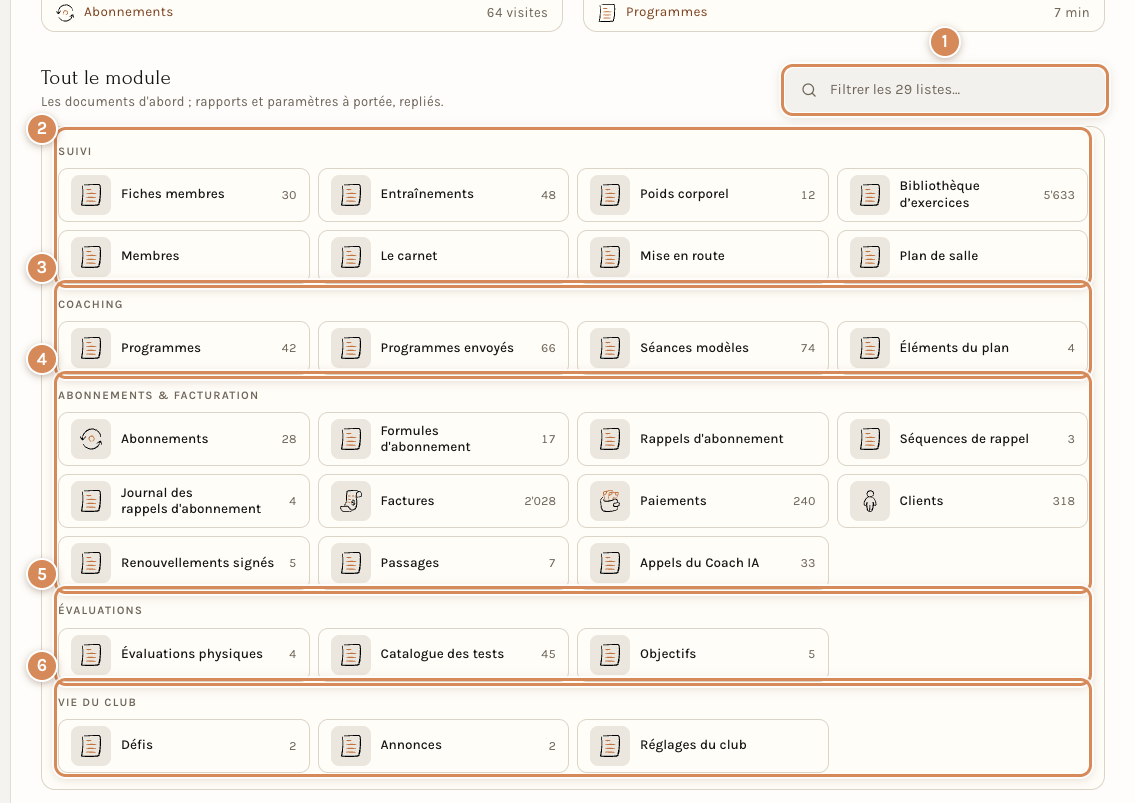Click the Factures invoice scroll icon
Image resolution: width=1135 pixels, height=803 pixels.
[x=351, y=501]
